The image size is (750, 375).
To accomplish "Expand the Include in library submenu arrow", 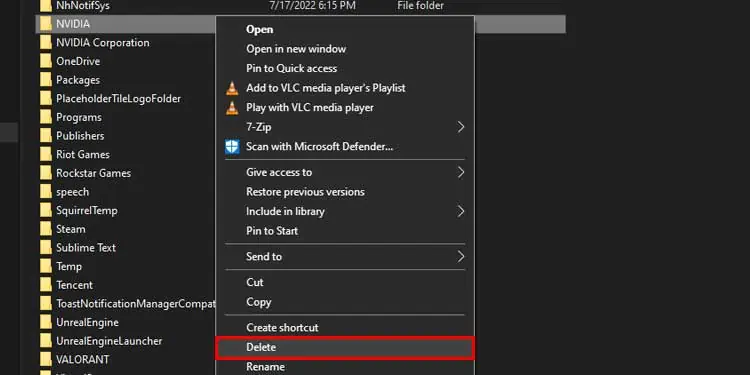I will coord(461,211).
